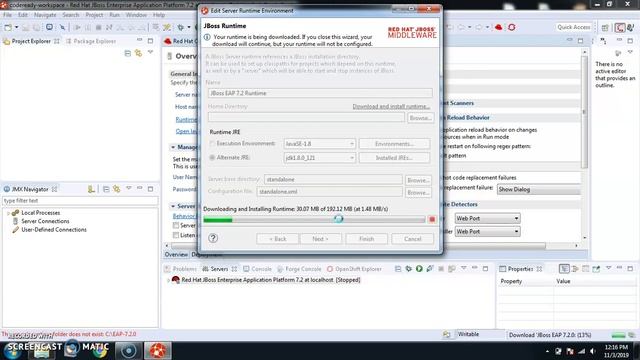The image size is (640, 360).
Task: Click the Name field with JBoss EAP 7.2 Runtime
Action: click(x=320, y=93)
